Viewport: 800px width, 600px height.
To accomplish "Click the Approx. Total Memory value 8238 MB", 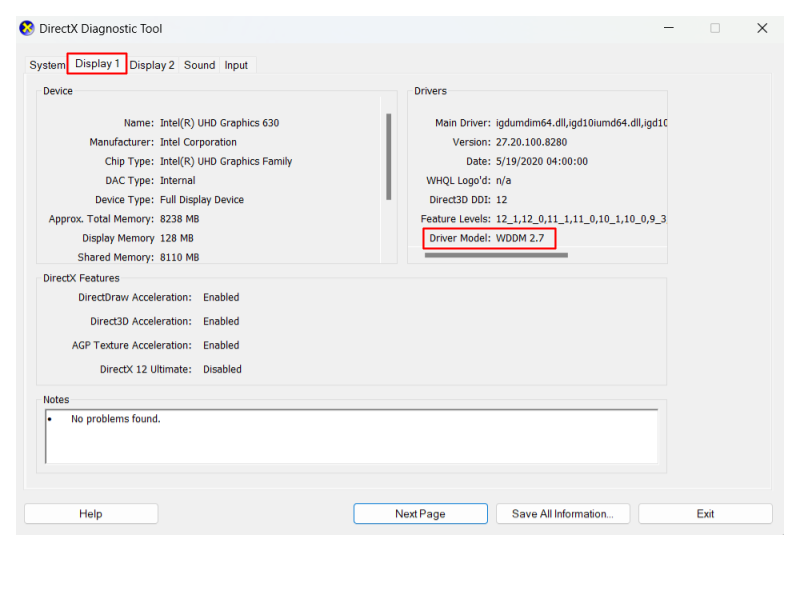I will [x=180, y=219].
